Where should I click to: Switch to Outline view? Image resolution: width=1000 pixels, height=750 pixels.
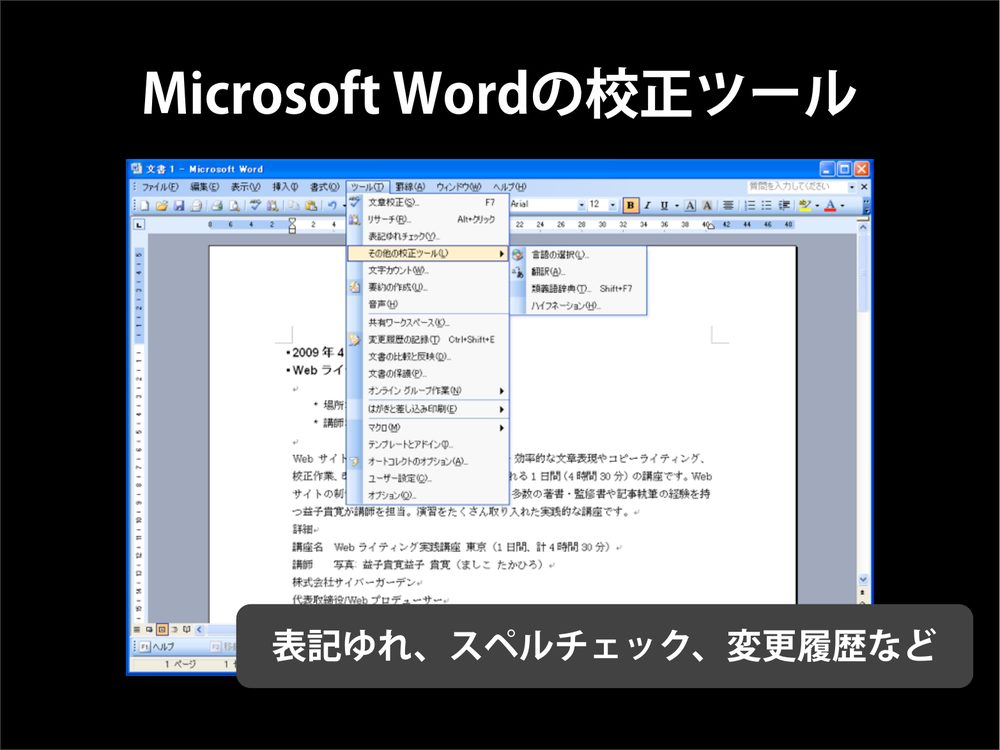(175, 629)
